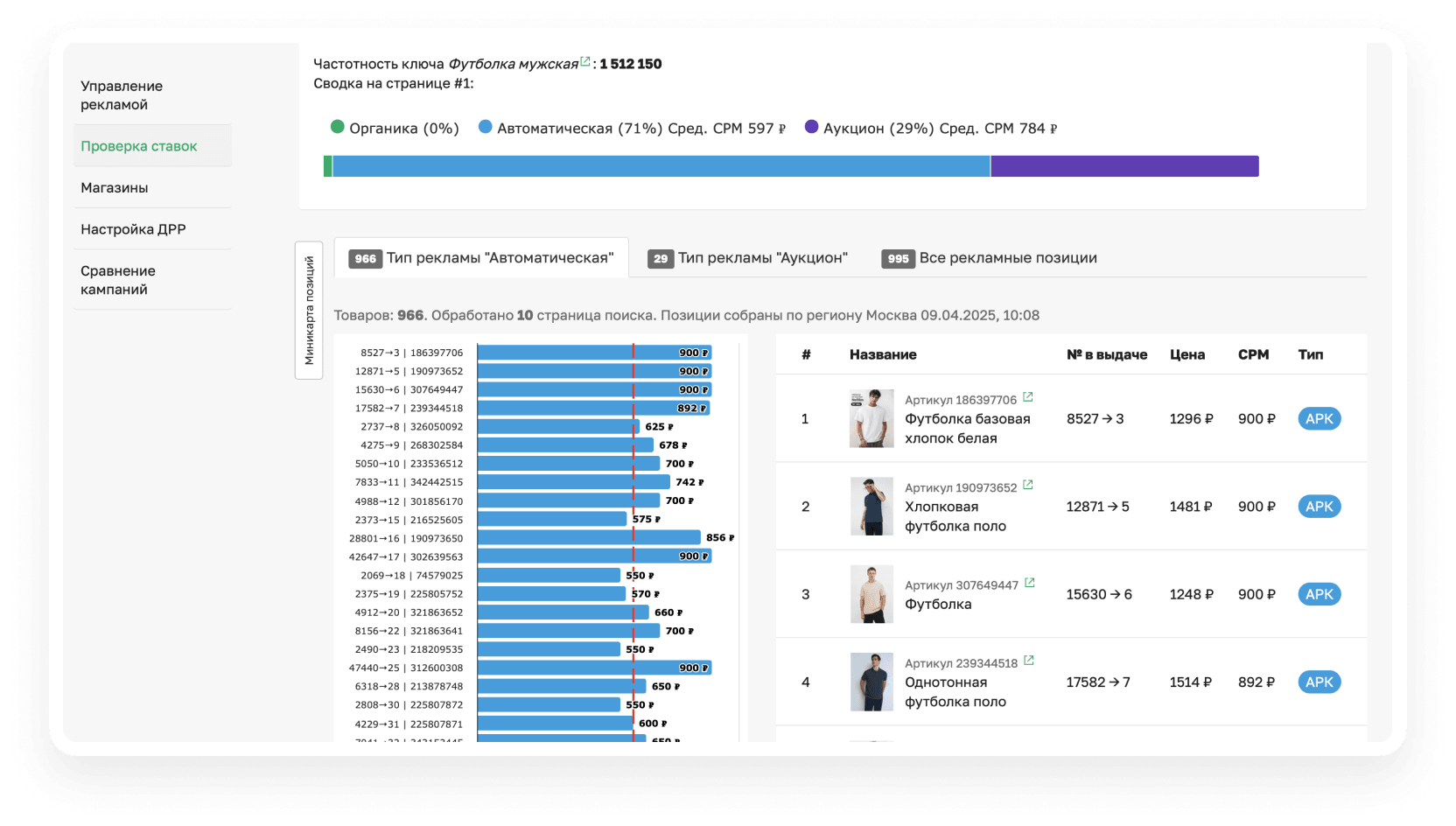The height and width of the screenshot is (826, 1456).
Task: Click the АРК badge for Футболка базовая
Action: pyautogui.click(x=1319, y=419)
